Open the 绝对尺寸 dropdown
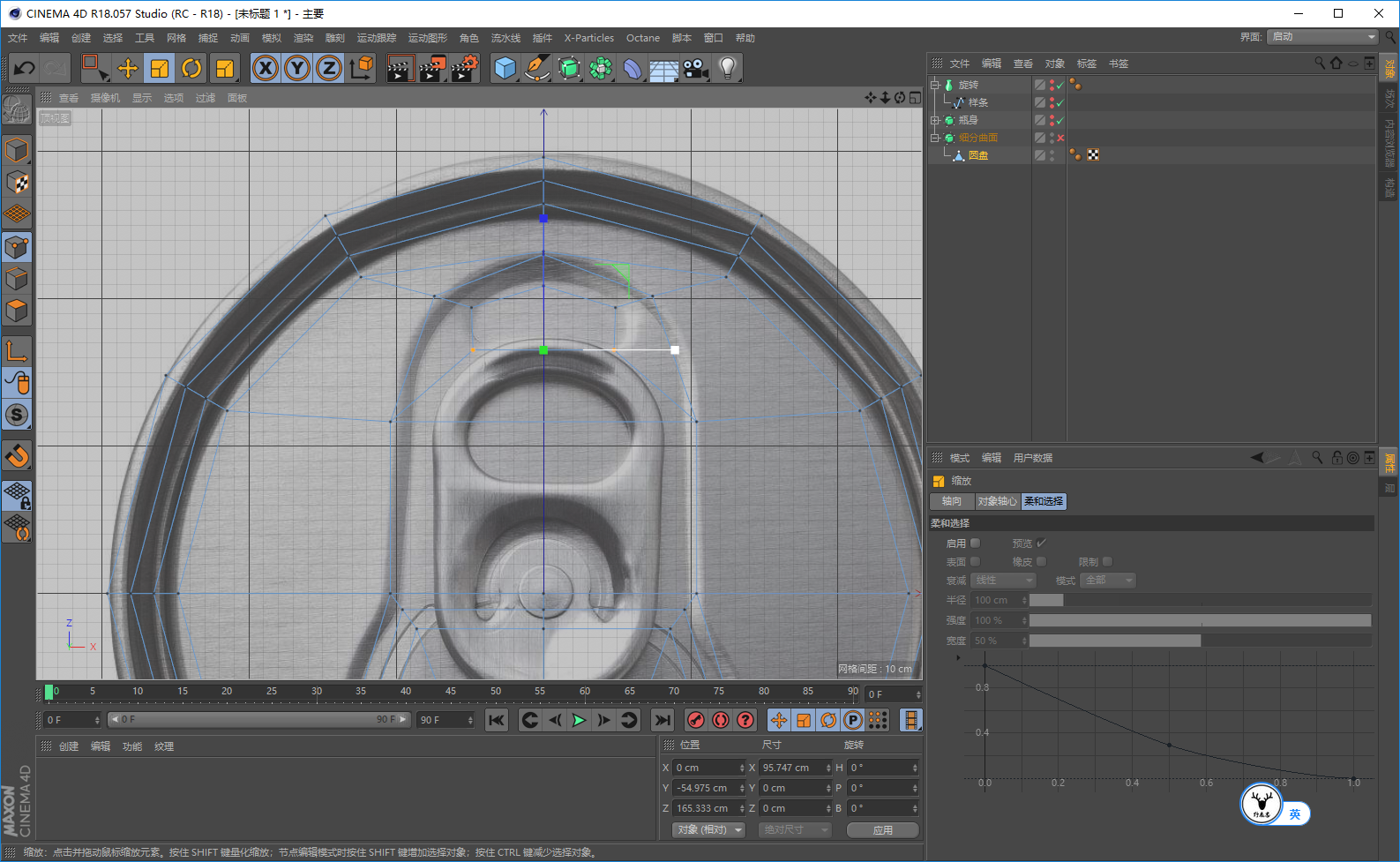Viewport: 1400px width, 862px height. (795, 830)
